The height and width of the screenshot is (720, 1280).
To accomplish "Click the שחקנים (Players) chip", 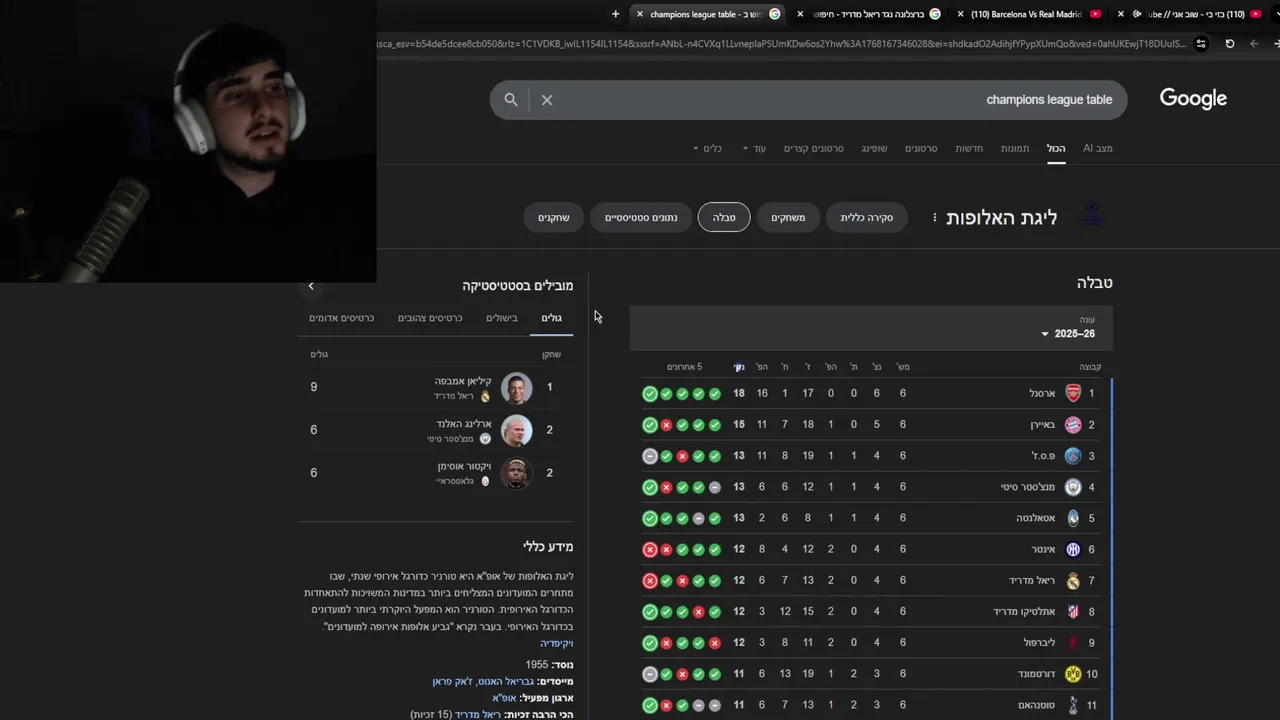I will 554,217.
